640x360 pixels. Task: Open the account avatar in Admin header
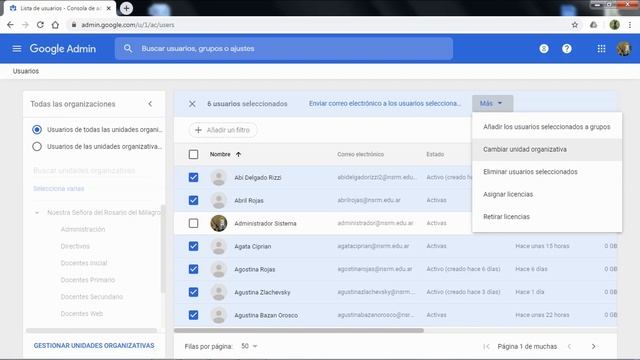(624, 49)
